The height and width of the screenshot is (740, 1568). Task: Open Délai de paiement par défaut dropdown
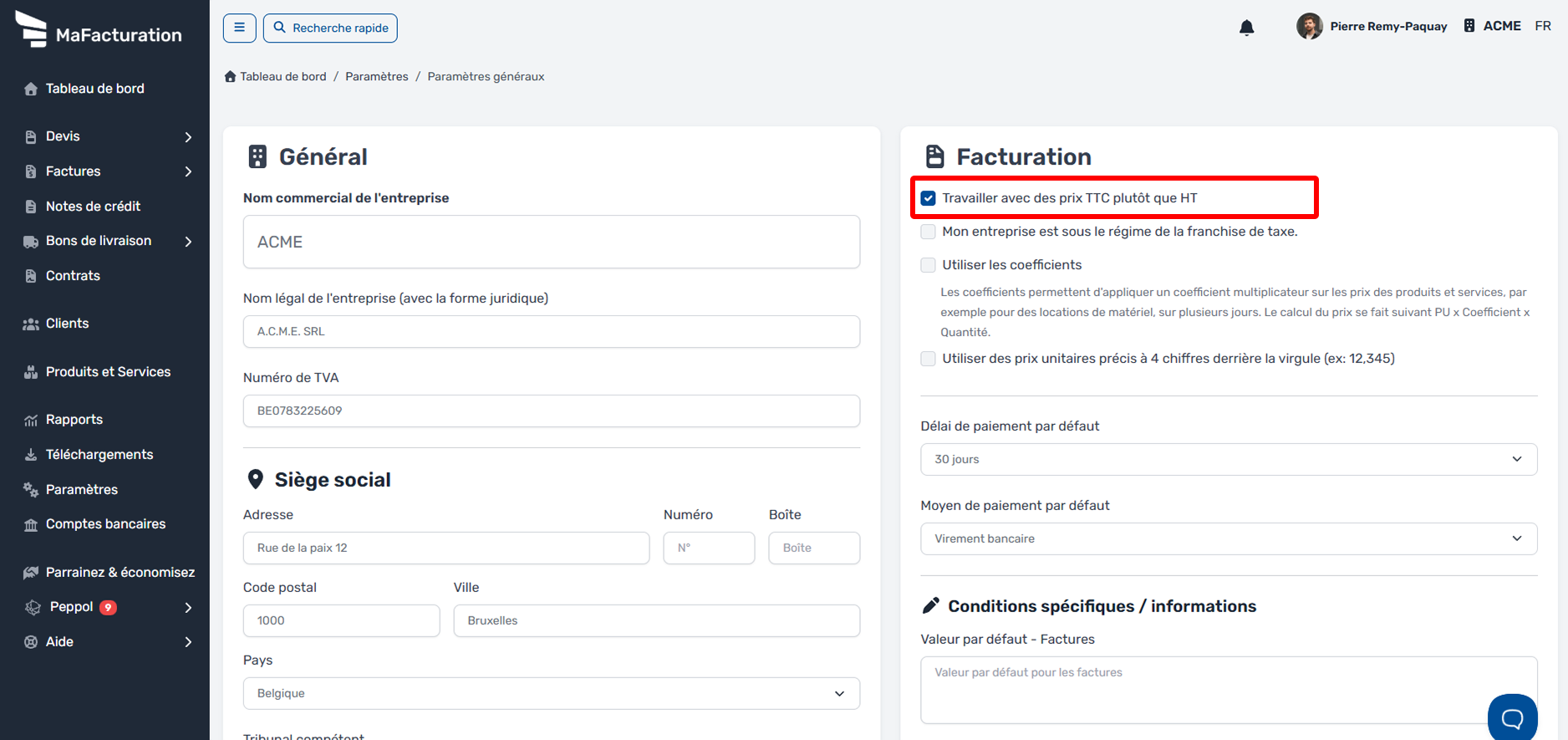coord(1229,459)
